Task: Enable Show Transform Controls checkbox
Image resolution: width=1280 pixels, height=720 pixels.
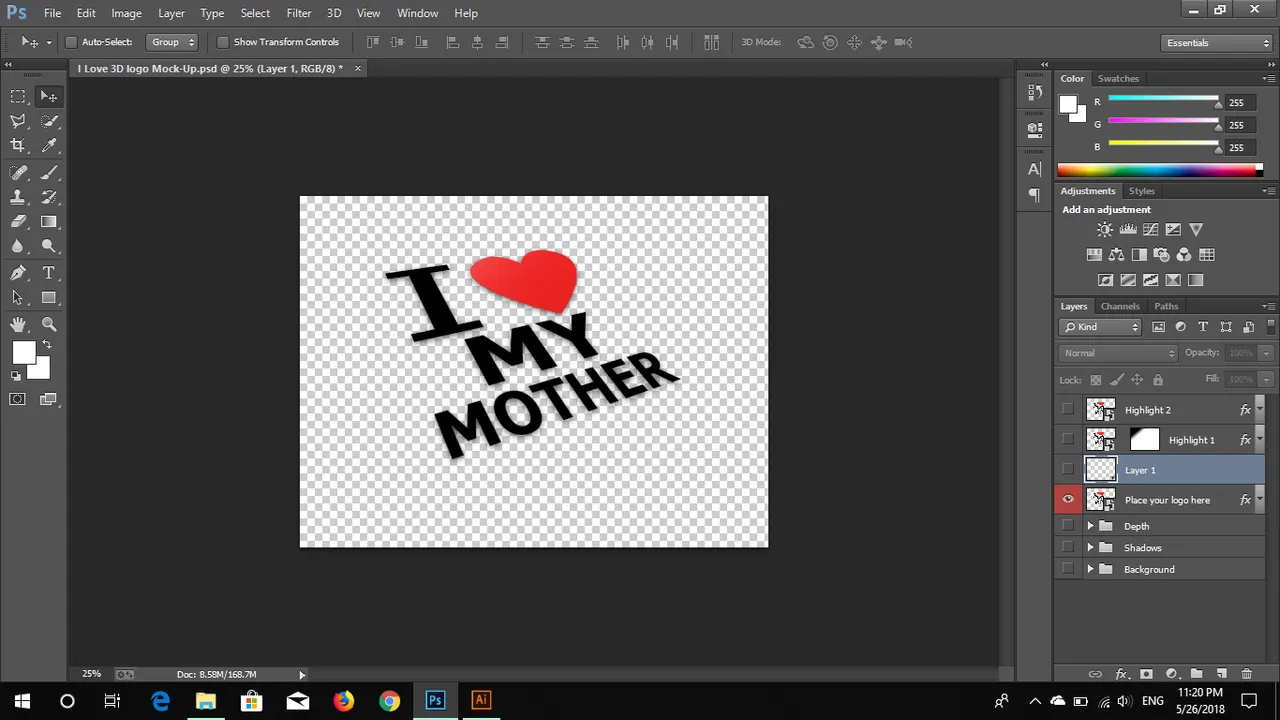Action: click(223, 42)
